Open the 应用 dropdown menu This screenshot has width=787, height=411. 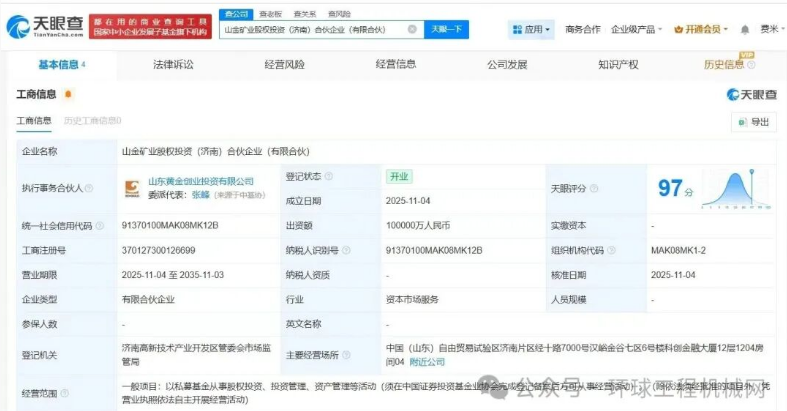(530, 30)
